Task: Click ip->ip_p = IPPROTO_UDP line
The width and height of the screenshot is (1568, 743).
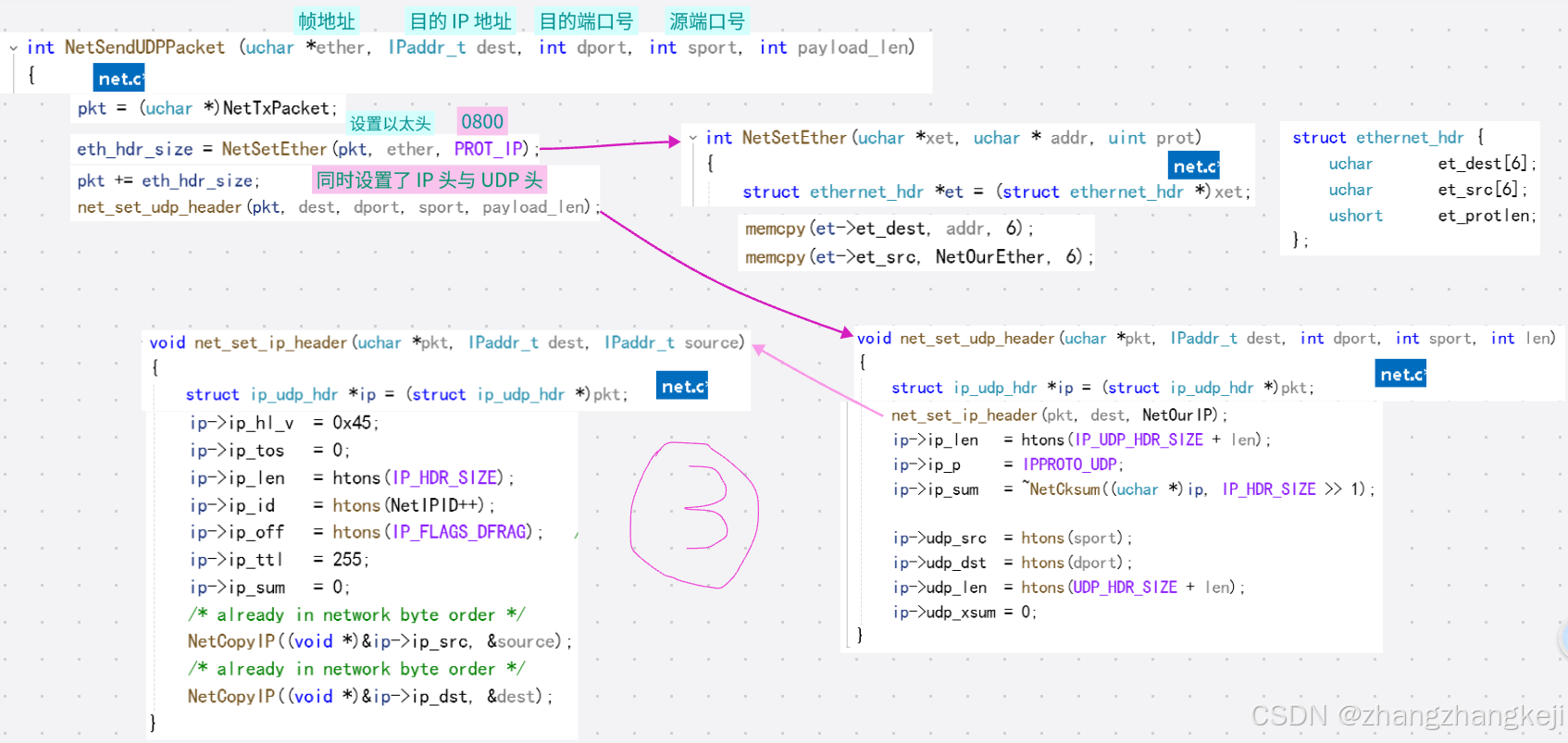Action: pyautogui.click(x=1008, y=464)
